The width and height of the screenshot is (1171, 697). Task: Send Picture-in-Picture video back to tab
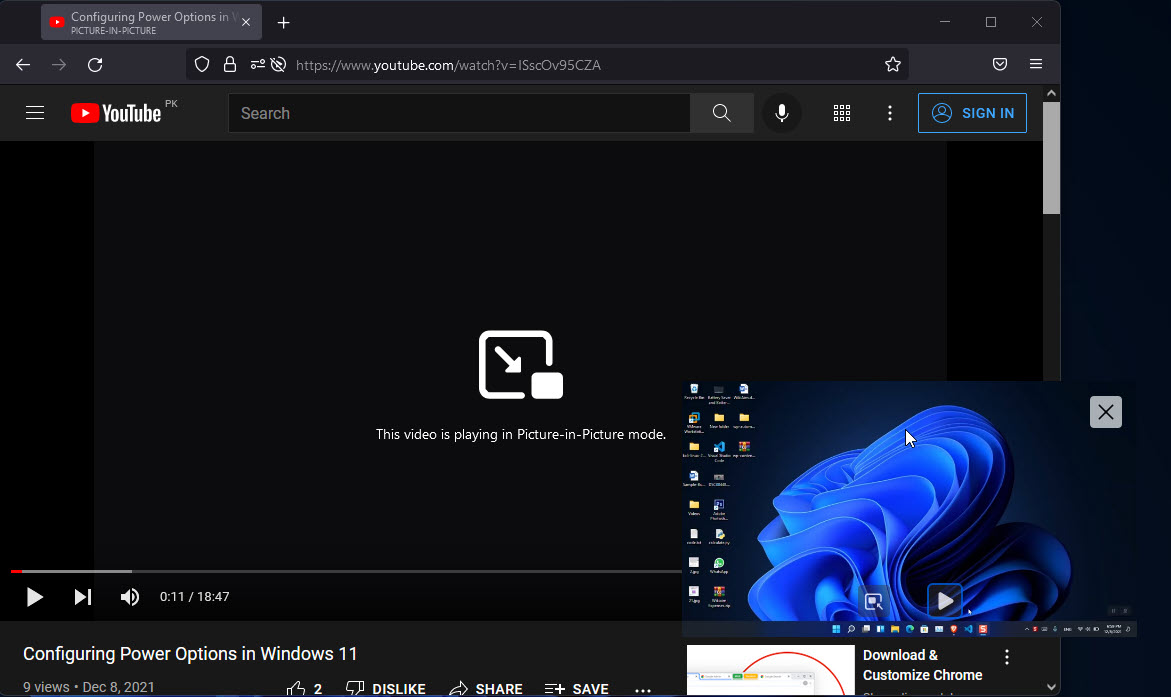[x=873, y=601]
